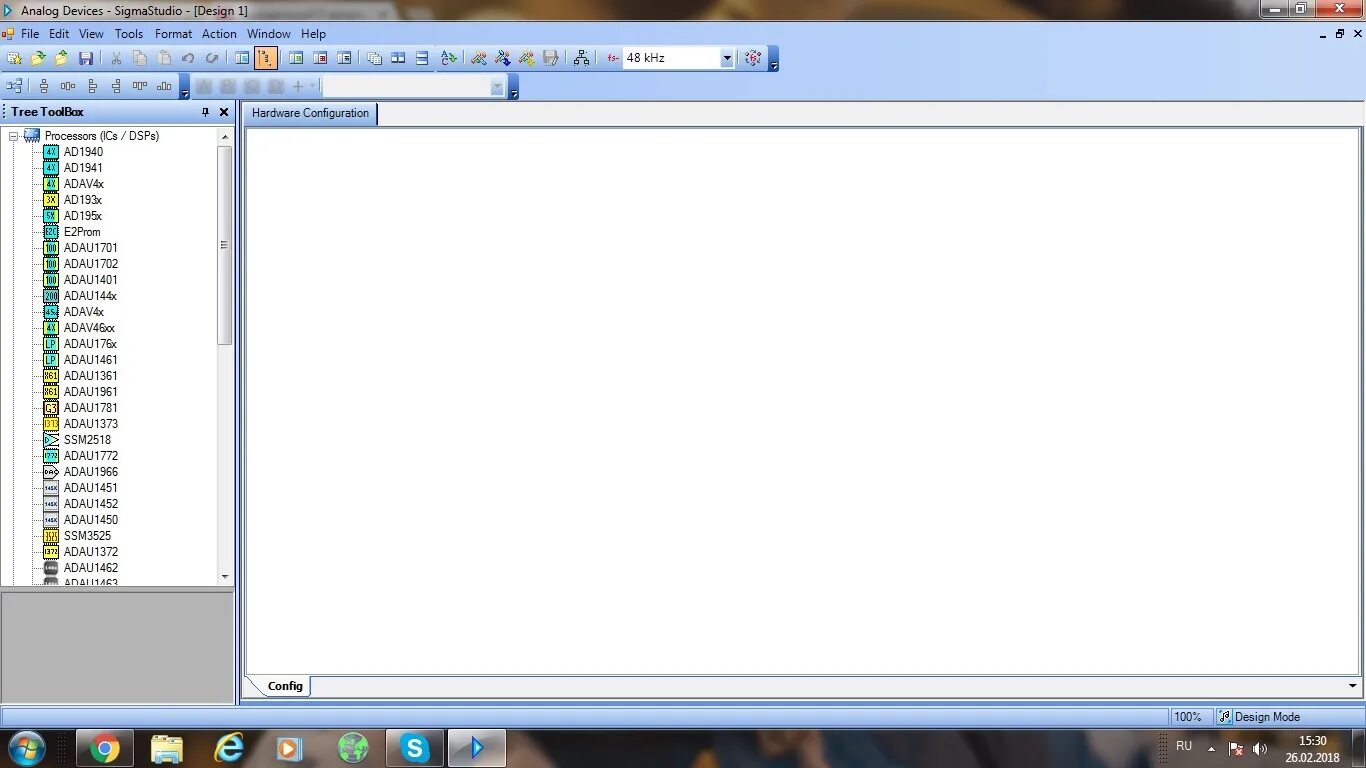Open the dropdown arrow at bottom-right of tab strip
The width and height of the screenshot is (1366, 768).
tap(1352, 686)
